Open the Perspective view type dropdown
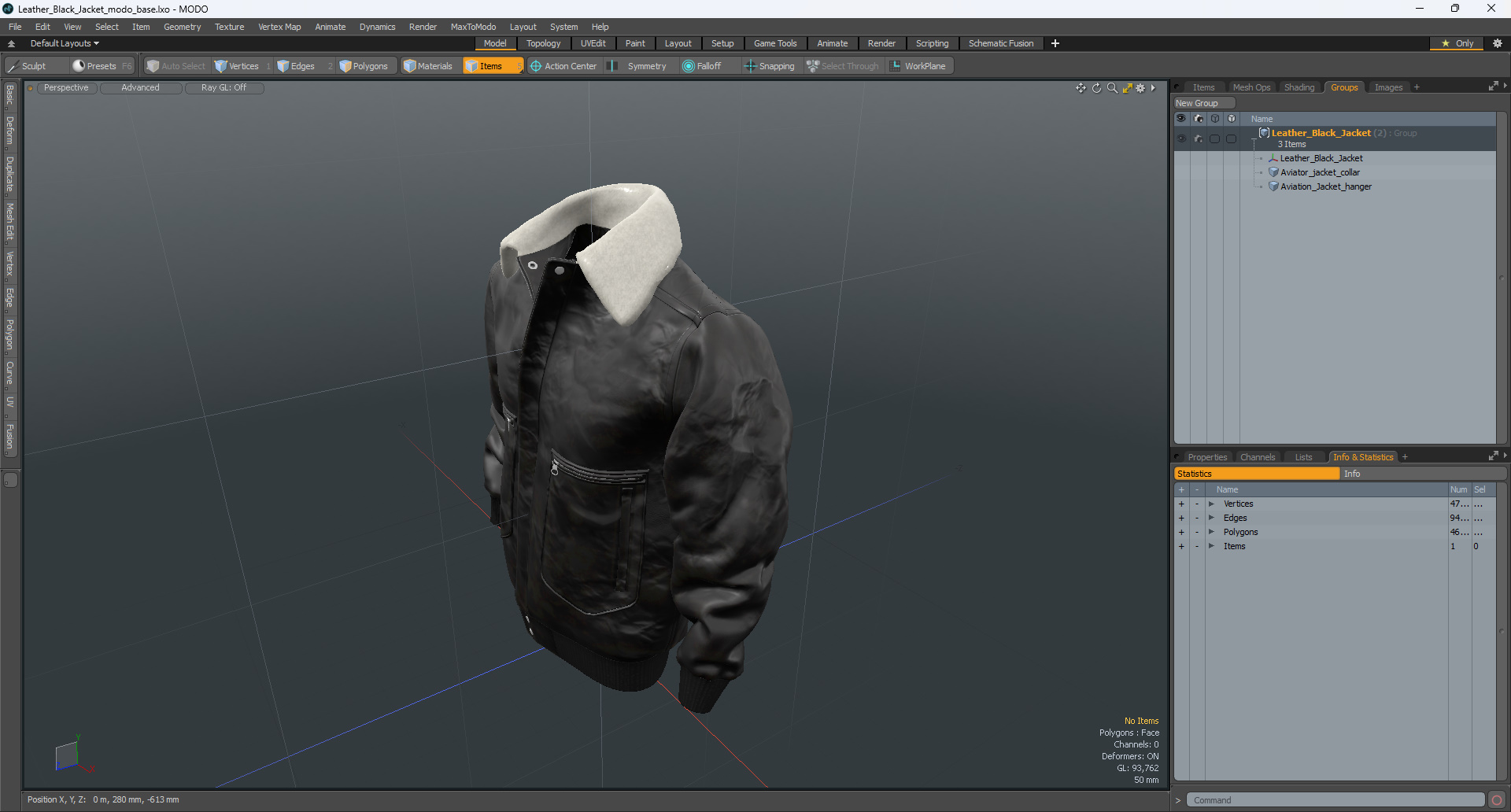 [66, 88]
